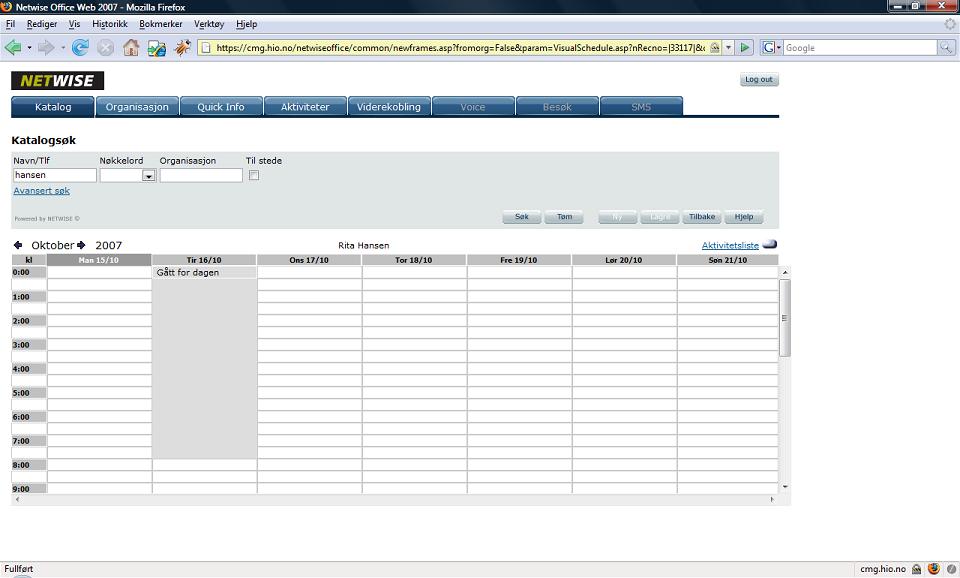This screenshot has width=960, height=578.
Task: Open the Fil menu
Action: [10, 24]
